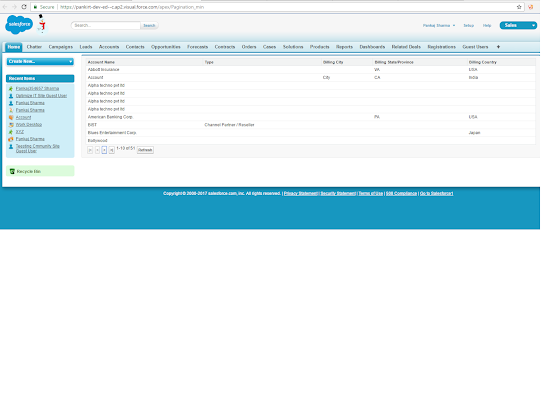Go to the first page of accounts
Viewport: 560px width, 420px height.
click(90, 150)
